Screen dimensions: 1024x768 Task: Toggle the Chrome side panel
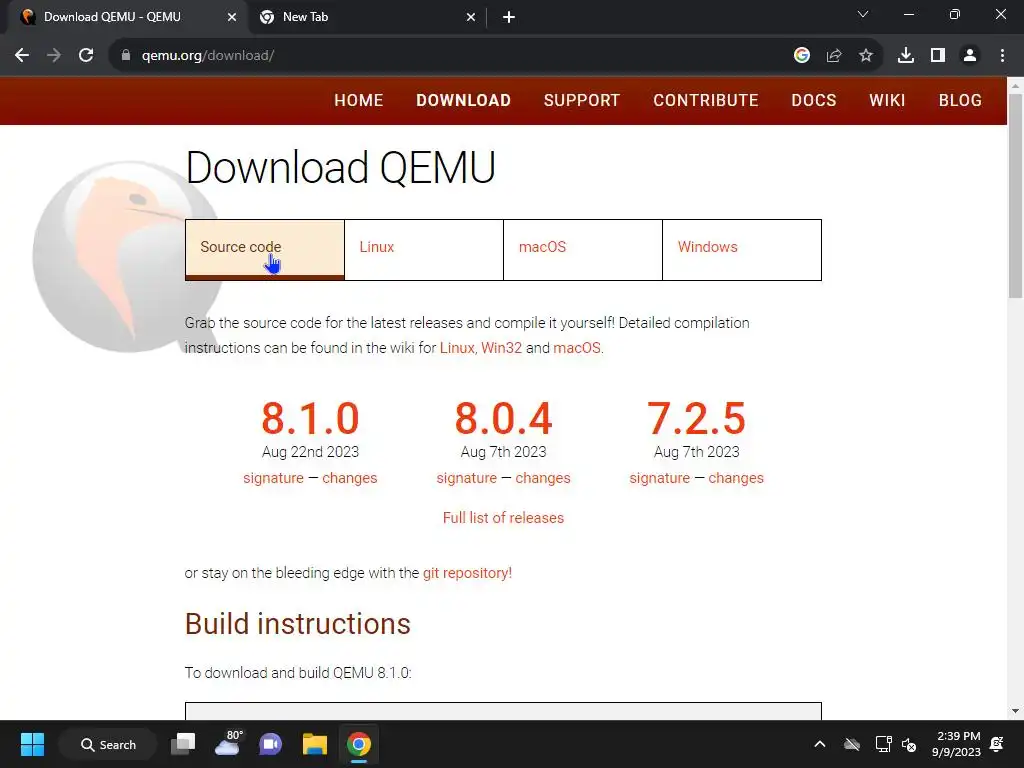938,56
